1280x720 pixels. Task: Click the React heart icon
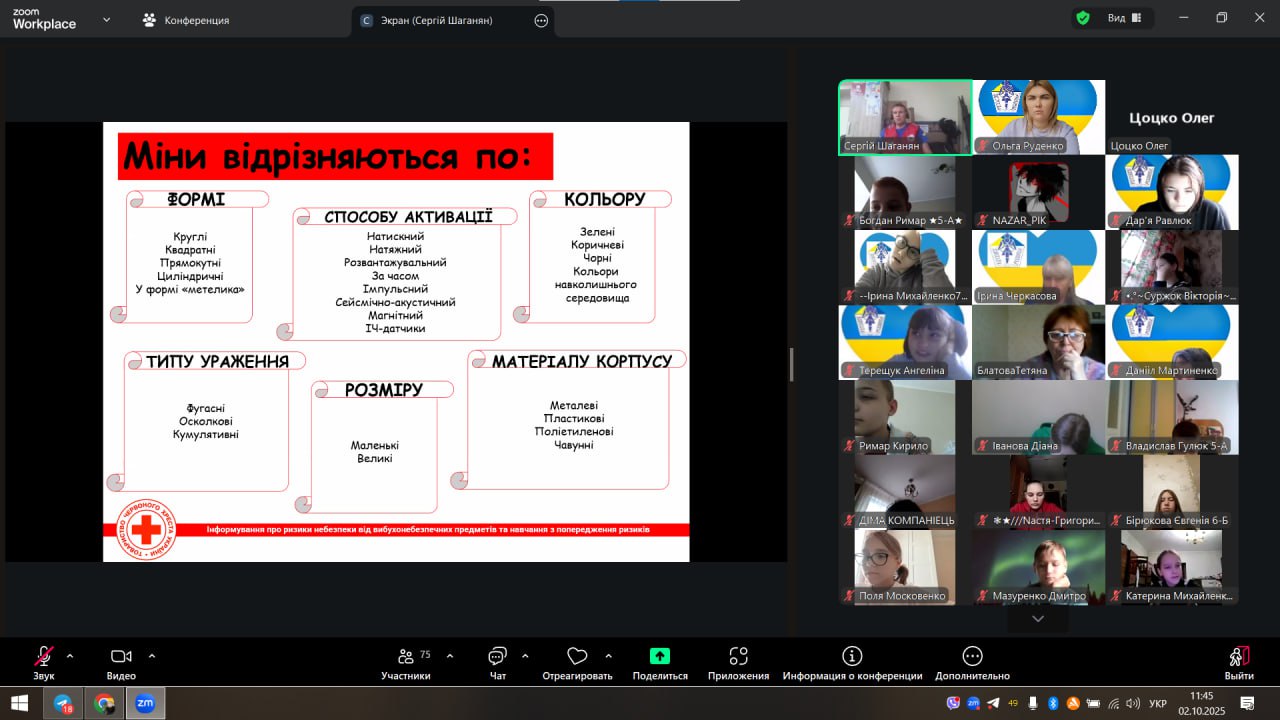[577, 657]
